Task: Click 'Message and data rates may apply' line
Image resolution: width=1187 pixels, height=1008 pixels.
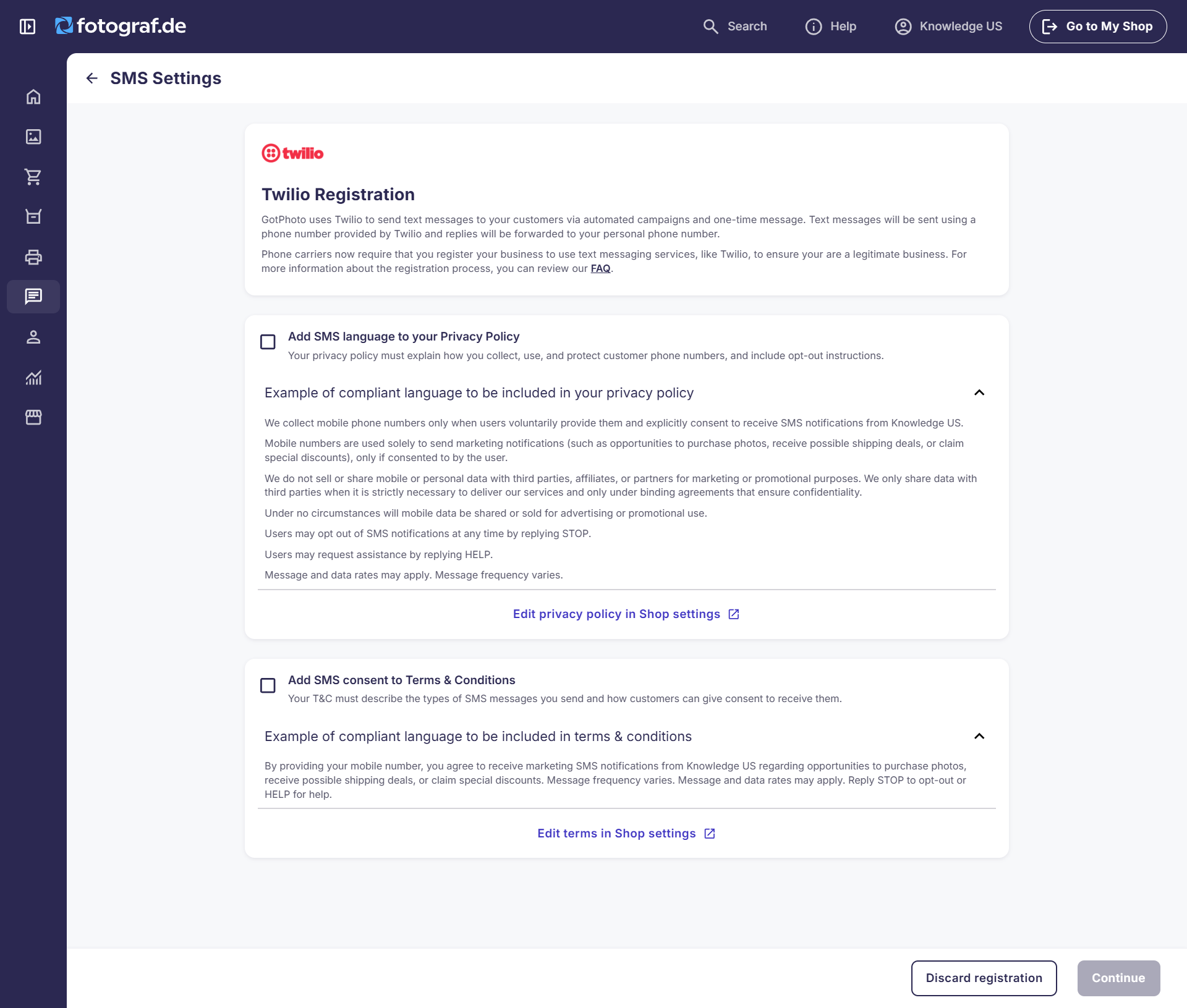Action: click(414, 575)
